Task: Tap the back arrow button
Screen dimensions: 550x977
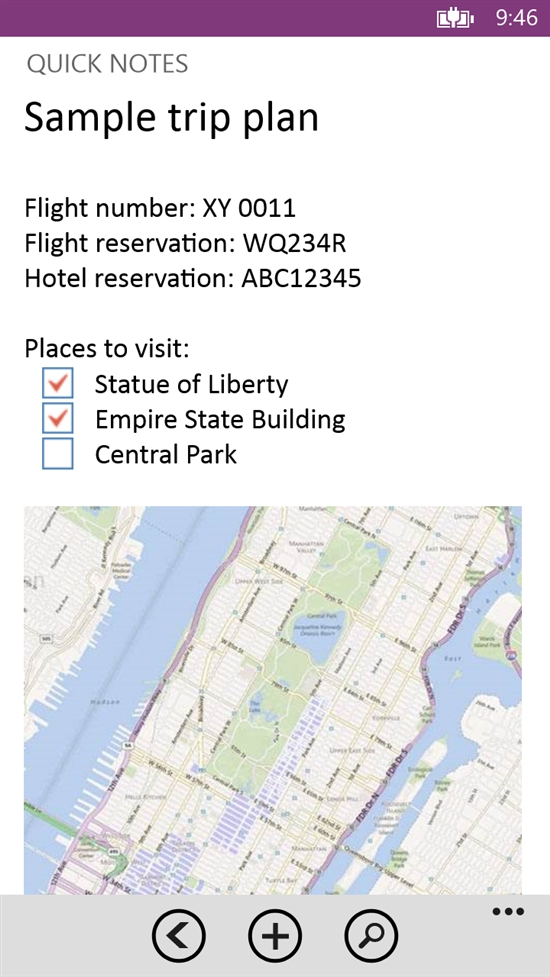Action: 179,935
